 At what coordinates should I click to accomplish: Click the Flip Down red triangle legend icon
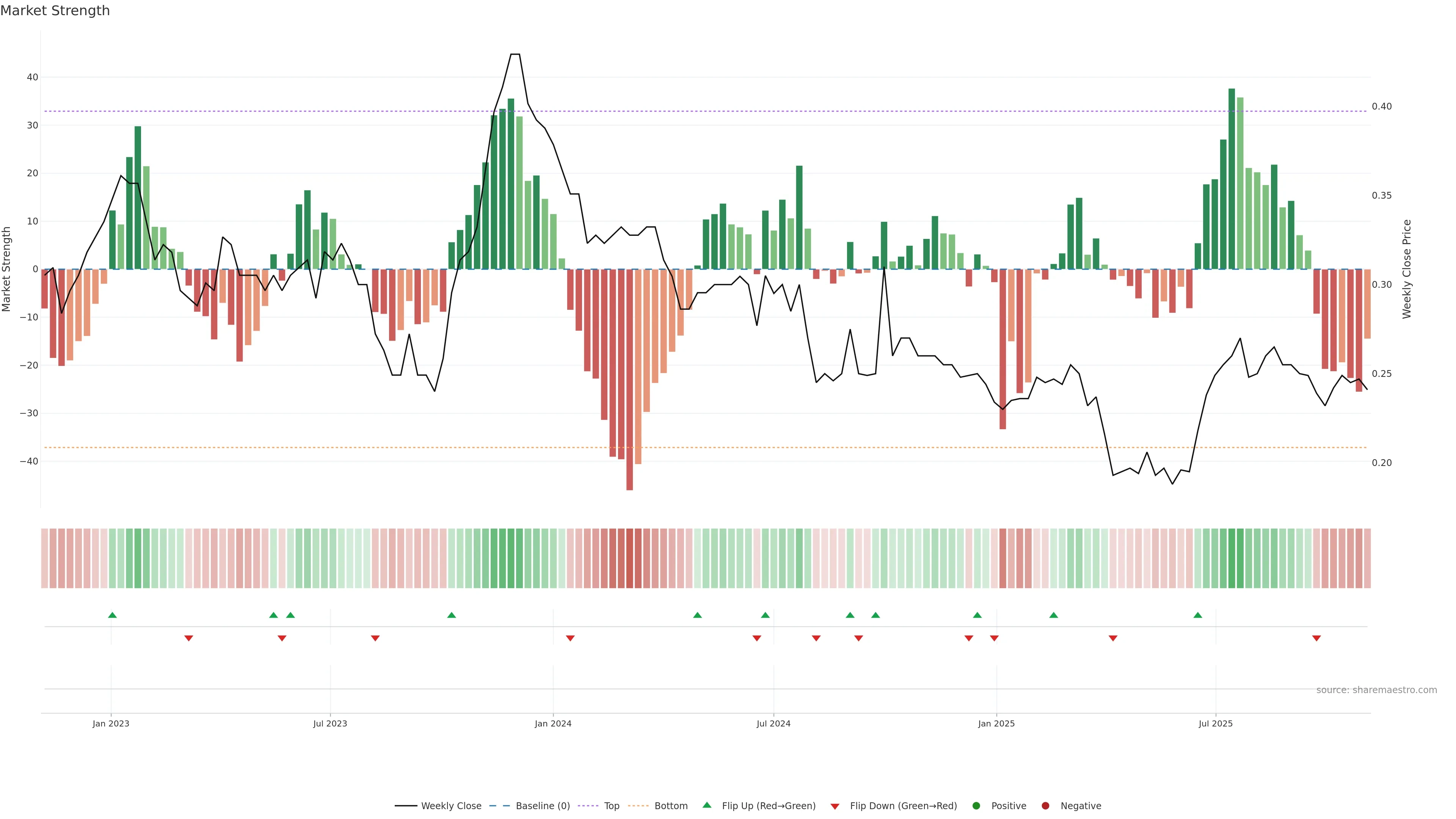coord(835,806)
